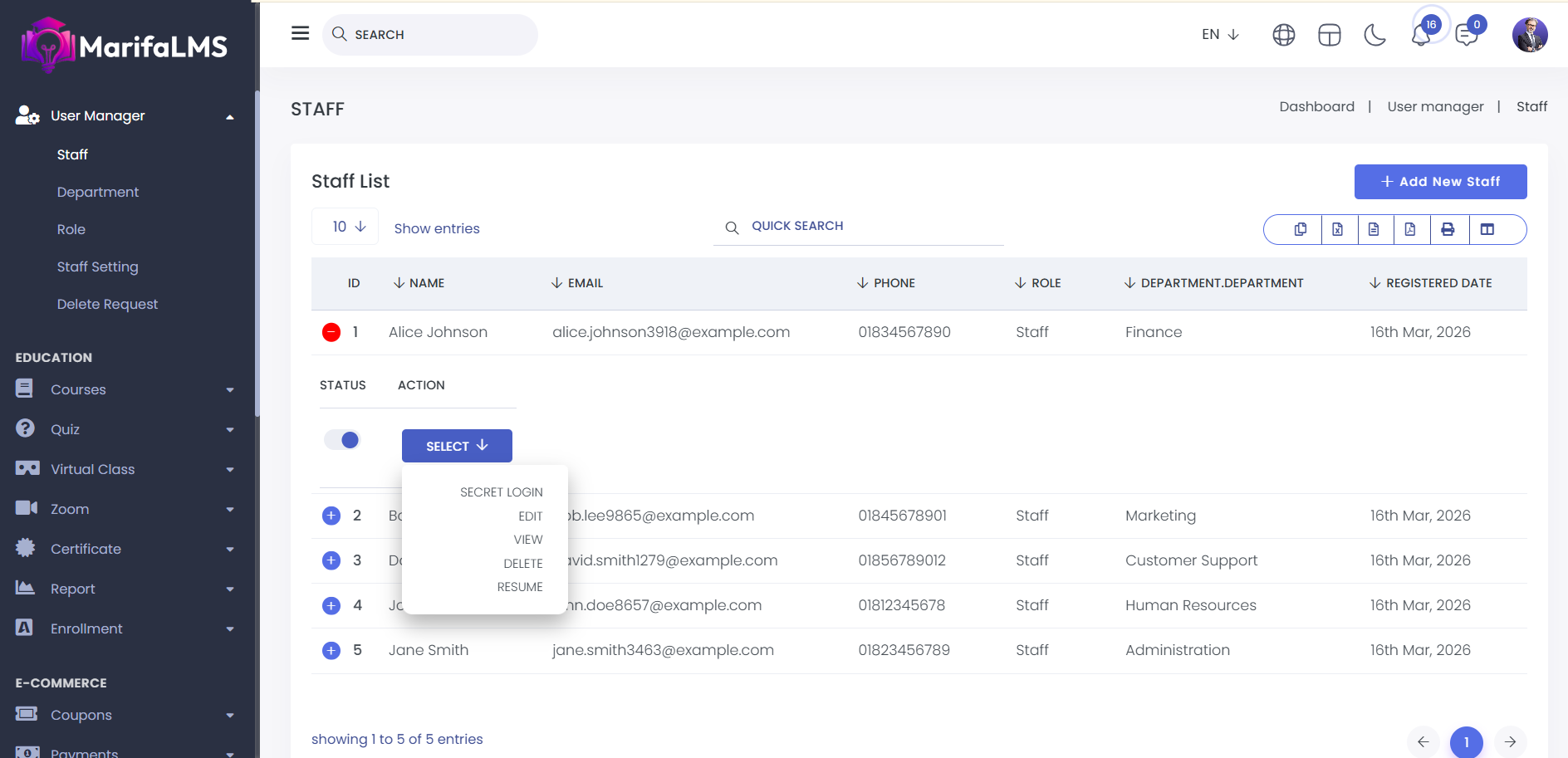Click the globe icon in header

[x=1284, y=35]
